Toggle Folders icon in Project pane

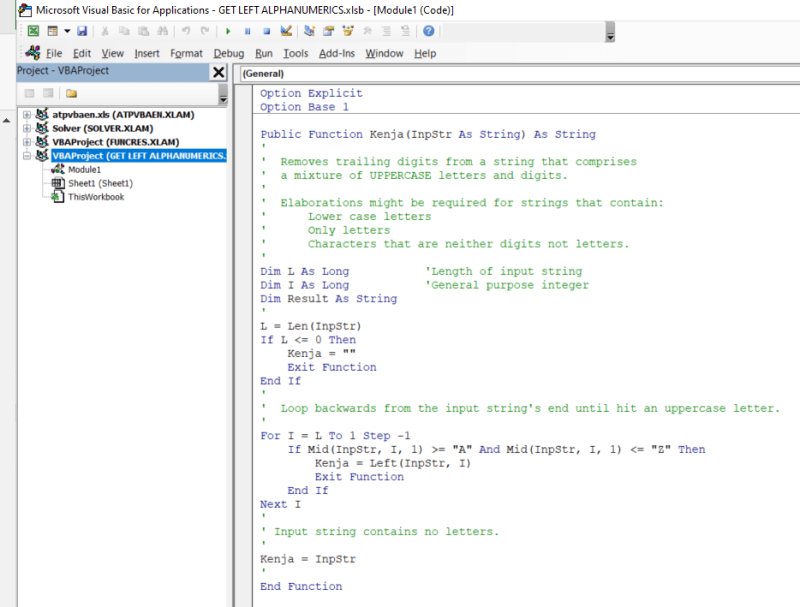71,93
